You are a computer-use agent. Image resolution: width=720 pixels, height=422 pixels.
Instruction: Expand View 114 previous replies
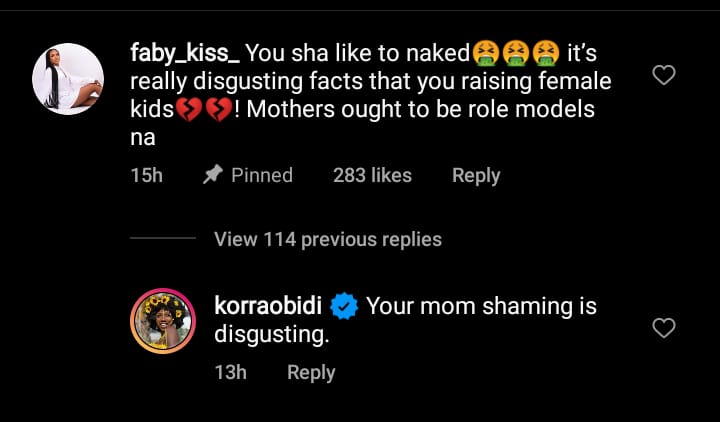pos(327,239)
